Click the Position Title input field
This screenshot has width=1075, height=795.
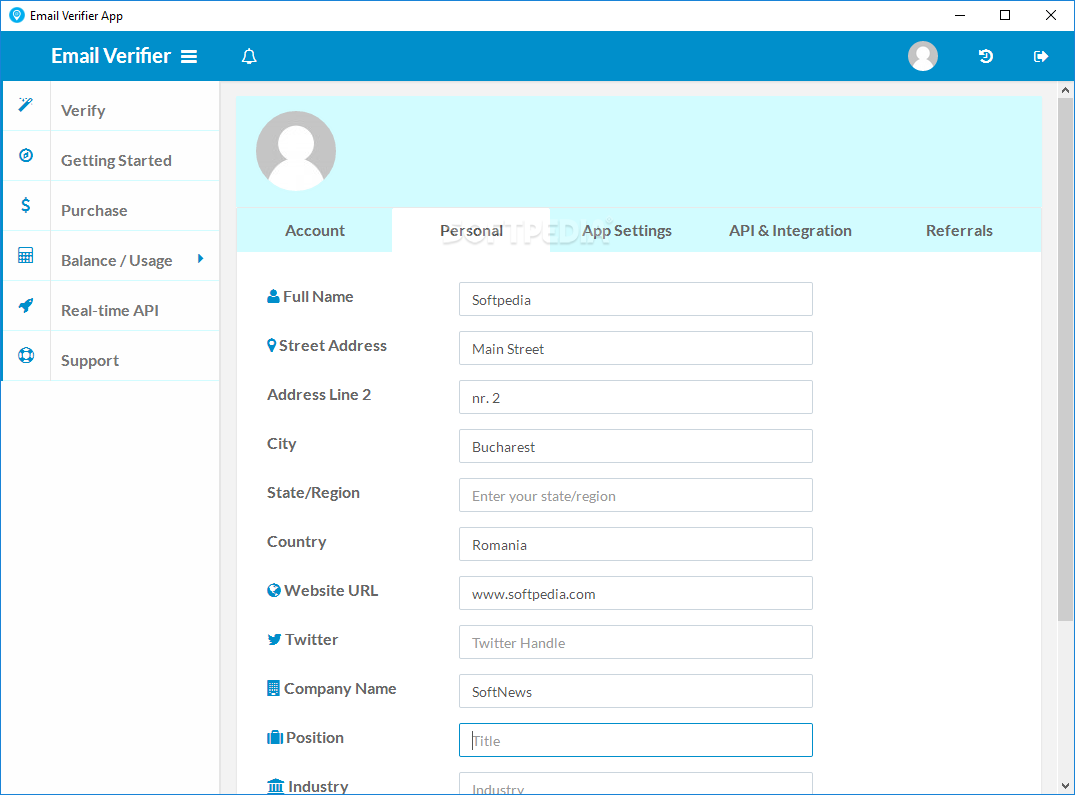click(x=636, y=740)
